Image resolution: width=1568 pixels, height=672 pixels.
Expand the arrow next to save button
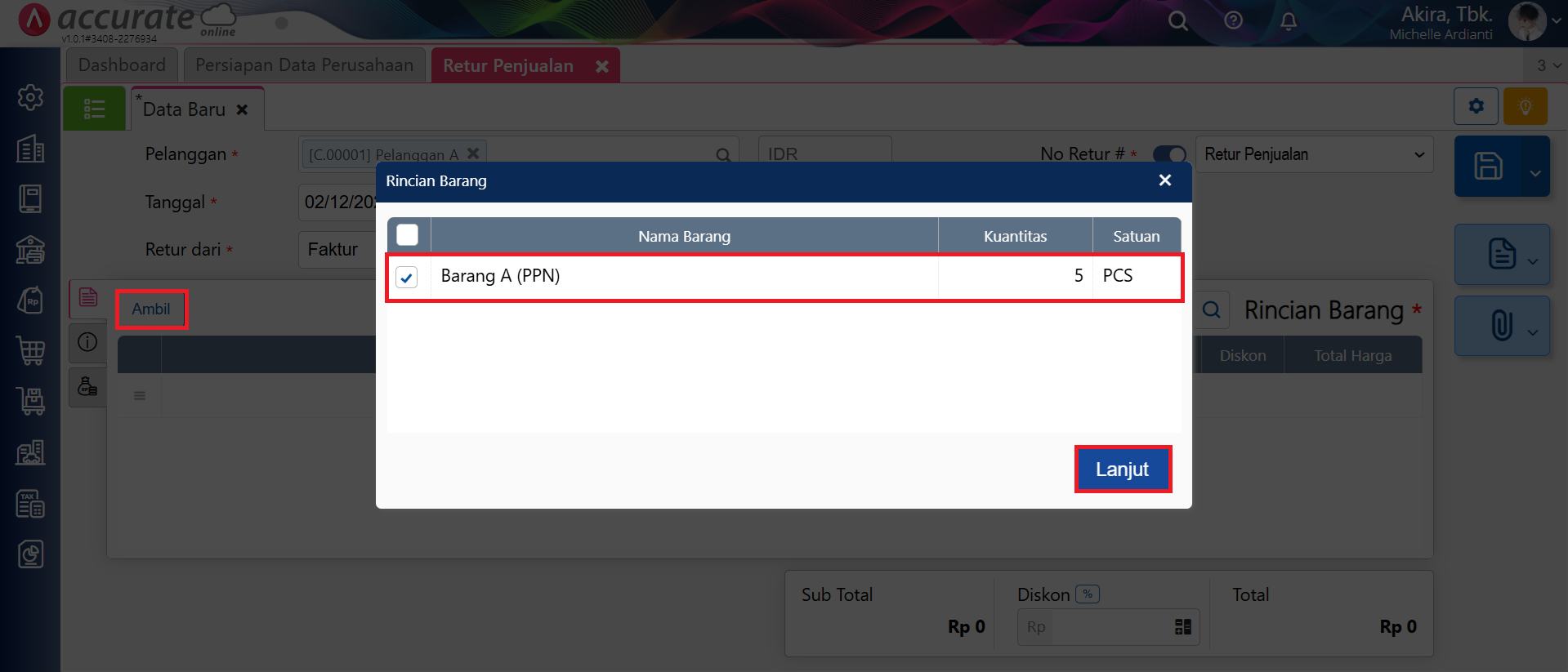pos(1534,173)
